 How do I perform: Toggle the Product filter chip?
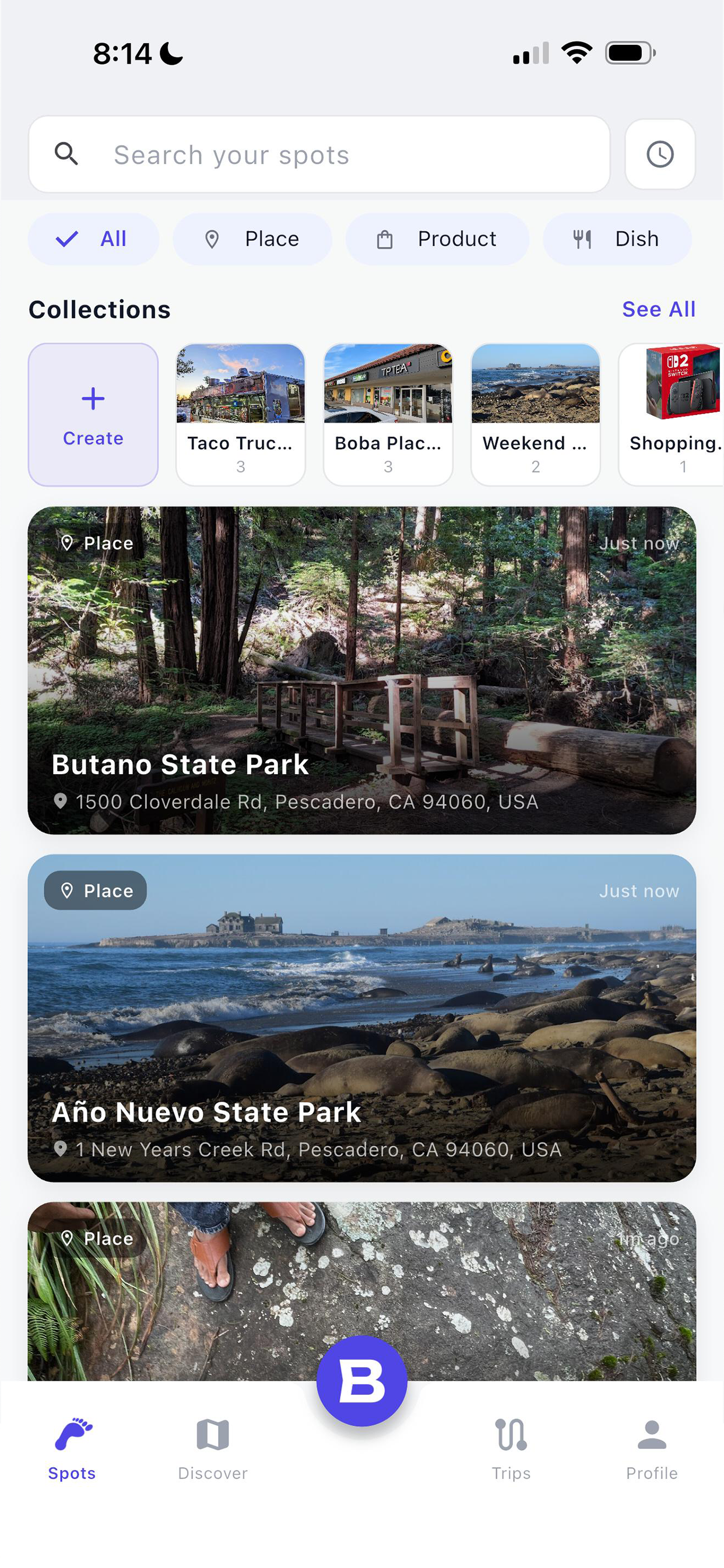[x=437, y=239]
